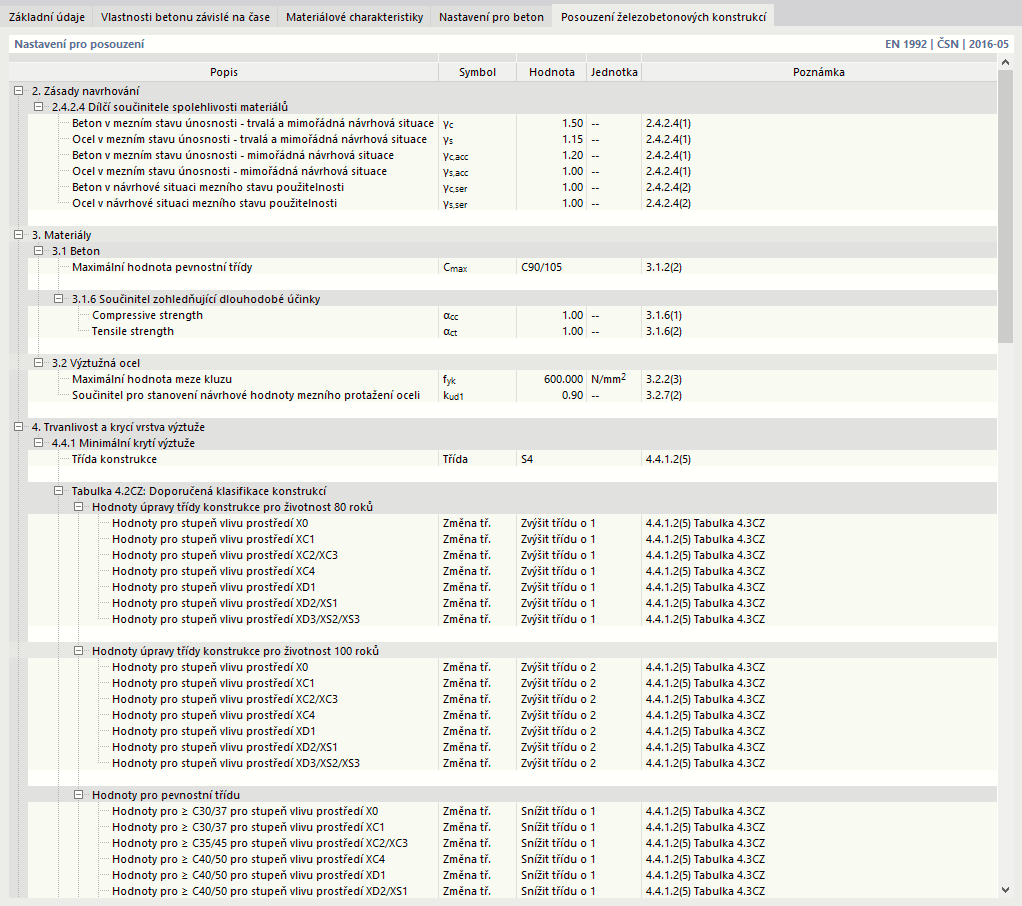Edit the kud1 value 0.90

tap(551, 395)
